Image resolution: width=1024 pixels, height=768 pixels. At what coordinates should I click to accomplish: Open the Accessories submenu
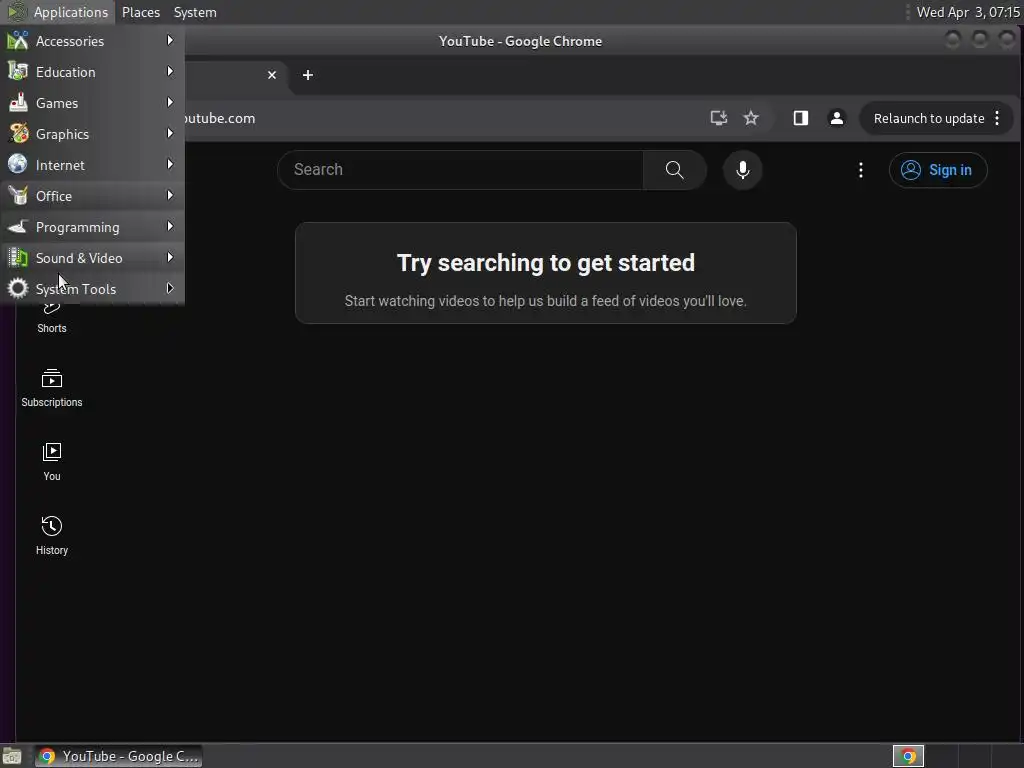(92, 40)
